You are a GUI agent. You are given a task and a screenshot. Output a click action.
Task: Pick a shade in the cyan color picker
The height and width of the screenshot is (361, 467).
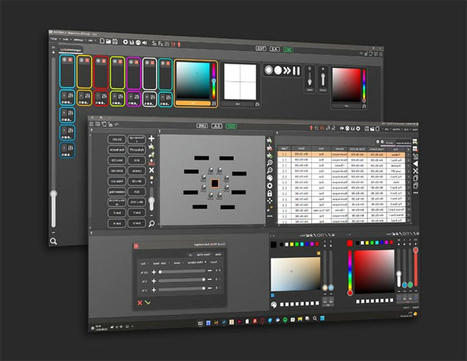click(193, 80)
